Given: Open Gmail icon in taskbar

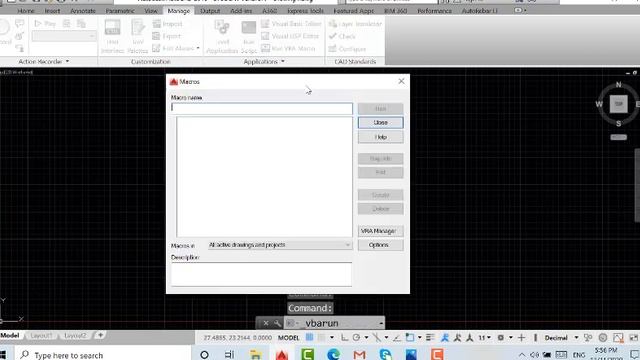Looking at the screenshot, I should click(x=359, y=355).
